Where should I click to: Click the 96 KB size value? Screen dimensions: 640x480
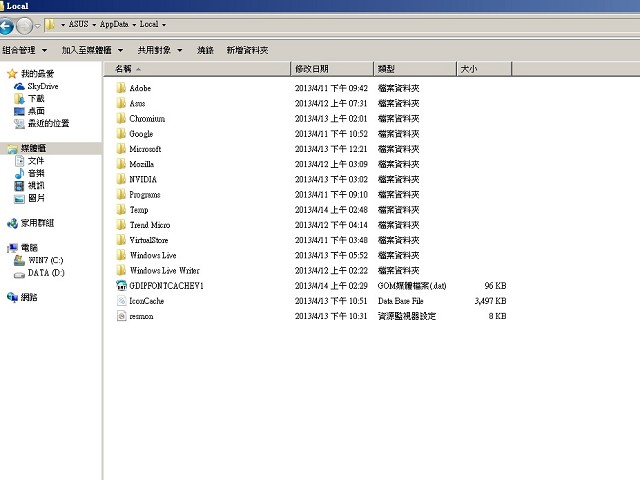tap(495, 286)
